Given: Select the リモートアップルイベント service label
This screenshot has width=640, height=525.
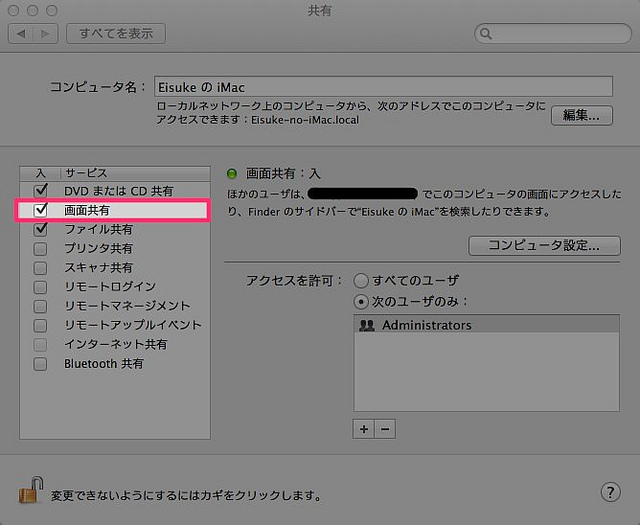Looking at the screenshot, I should pos(133,325).
